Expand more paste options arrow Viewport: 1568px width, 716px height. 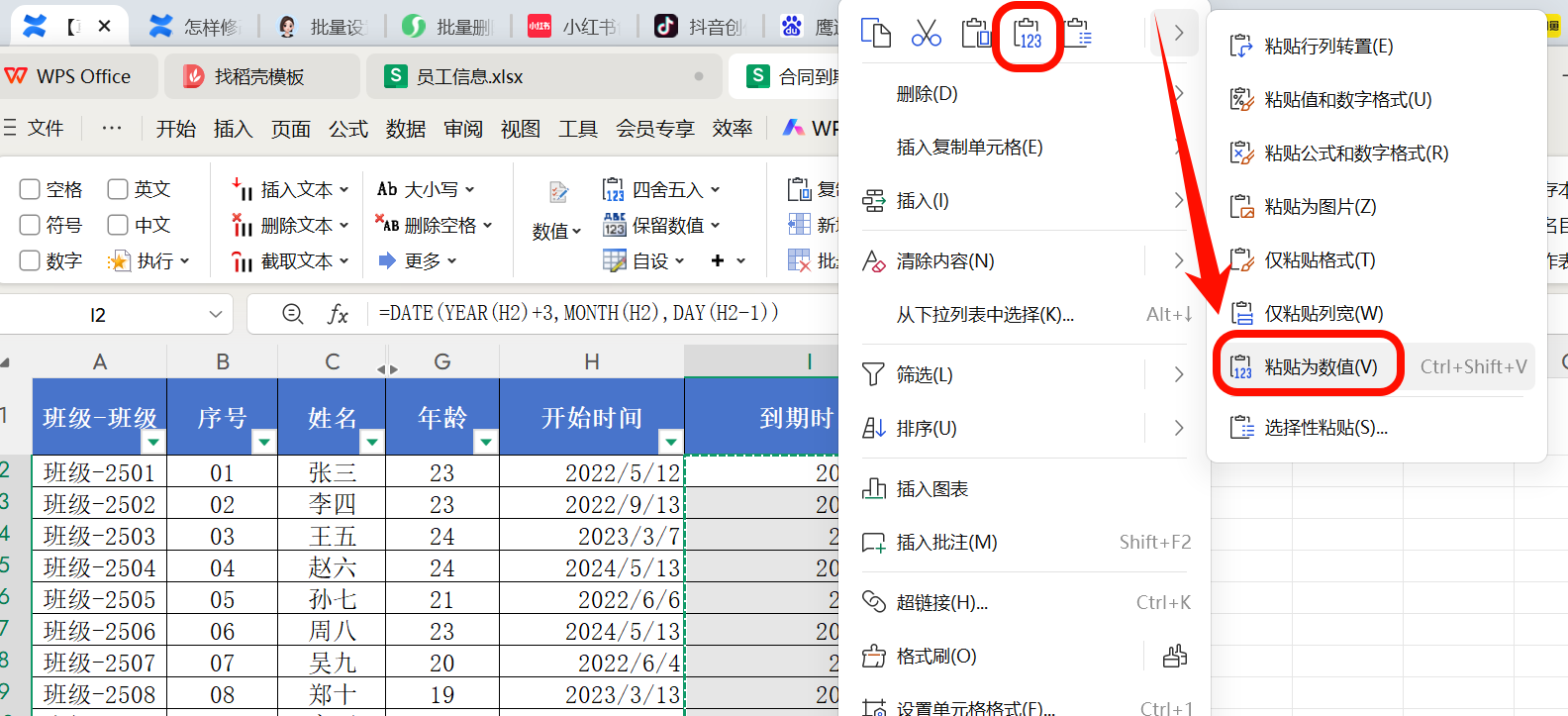click(x=1179, y=34)
